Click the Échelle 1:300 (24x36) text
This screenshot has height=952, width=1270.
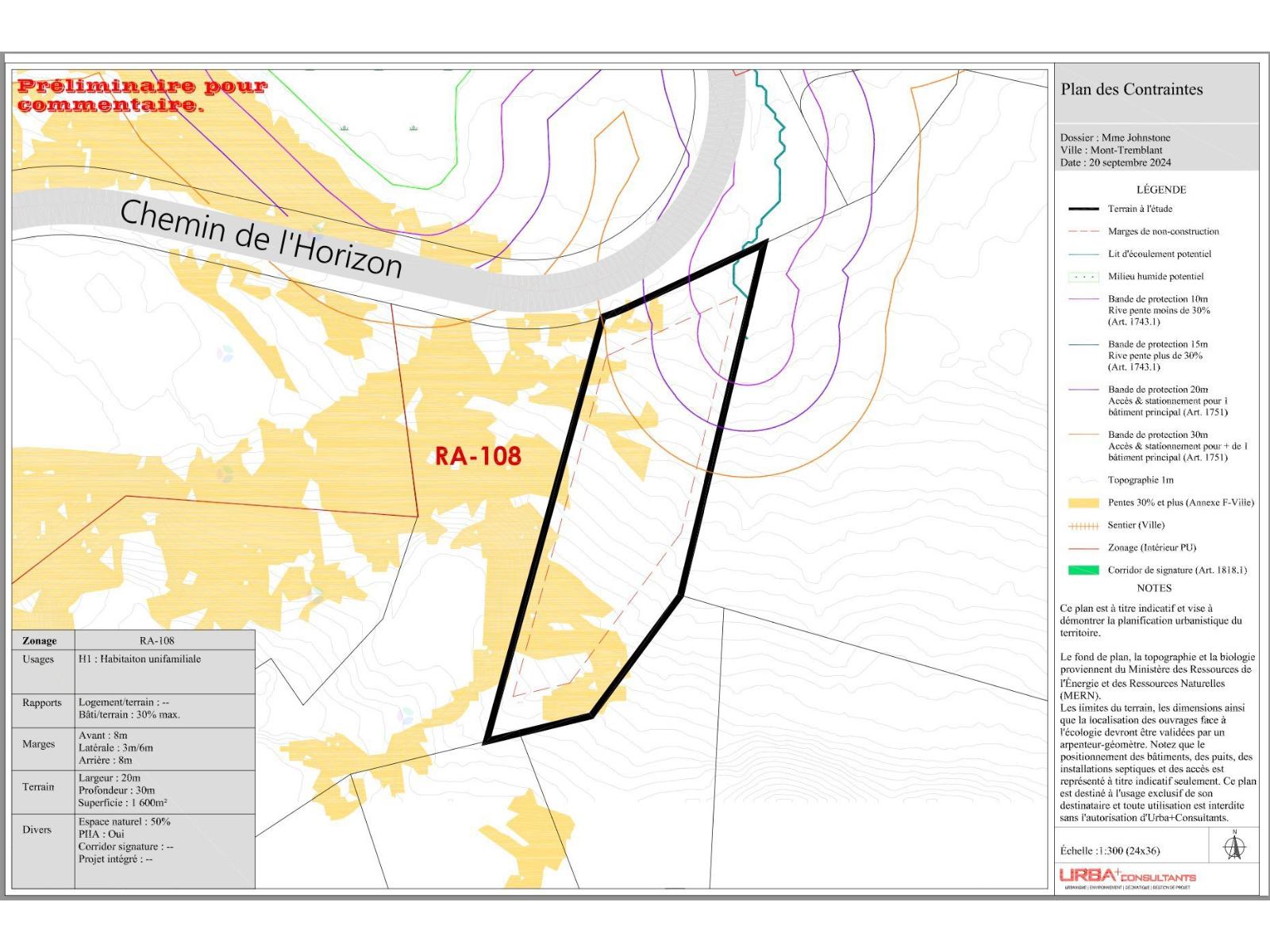(1110, 851)
